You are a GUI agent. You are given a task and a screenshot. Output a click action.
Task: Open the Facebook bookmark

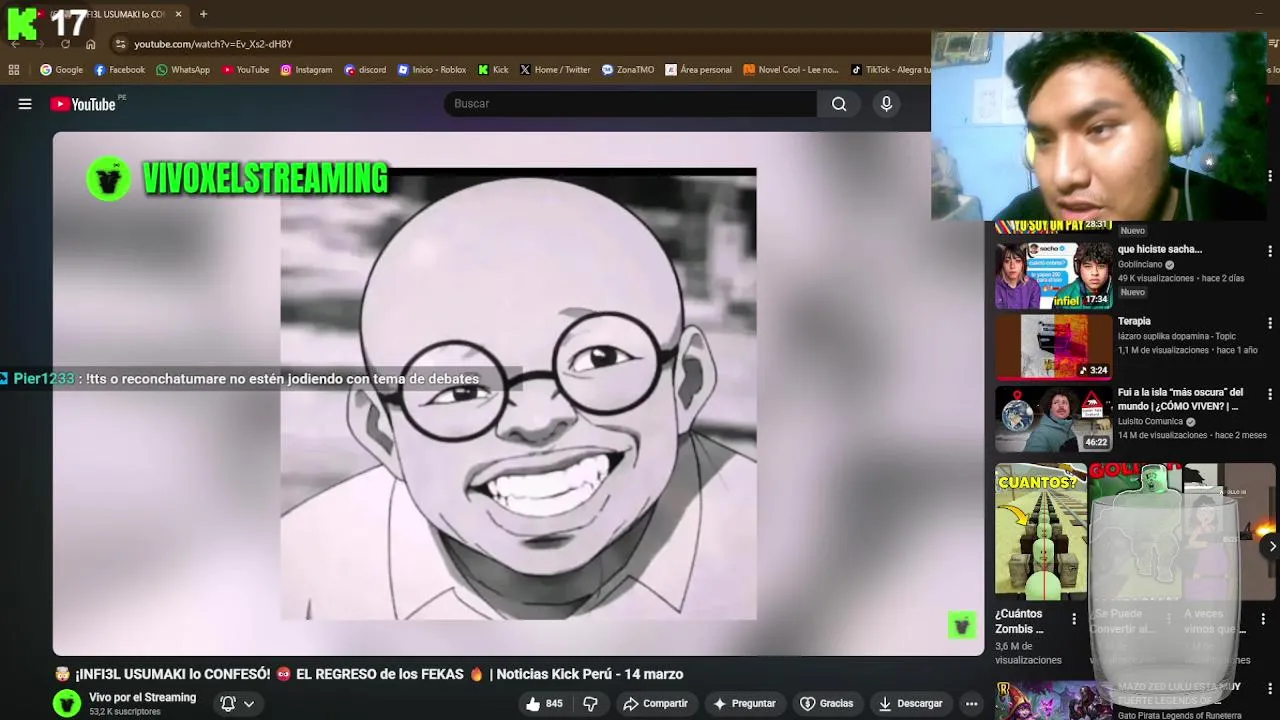click(x=119, y=70)
